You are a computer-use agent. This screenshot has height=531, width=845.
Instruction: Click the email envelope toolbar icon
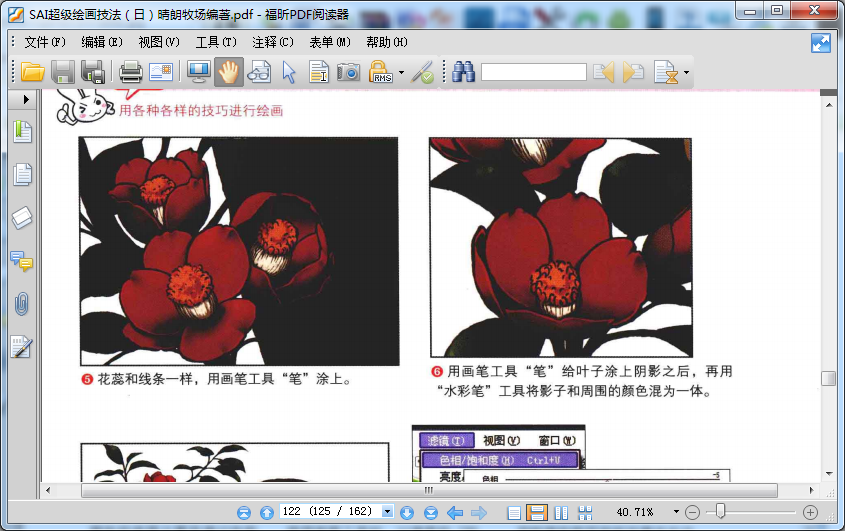[161, 72]
